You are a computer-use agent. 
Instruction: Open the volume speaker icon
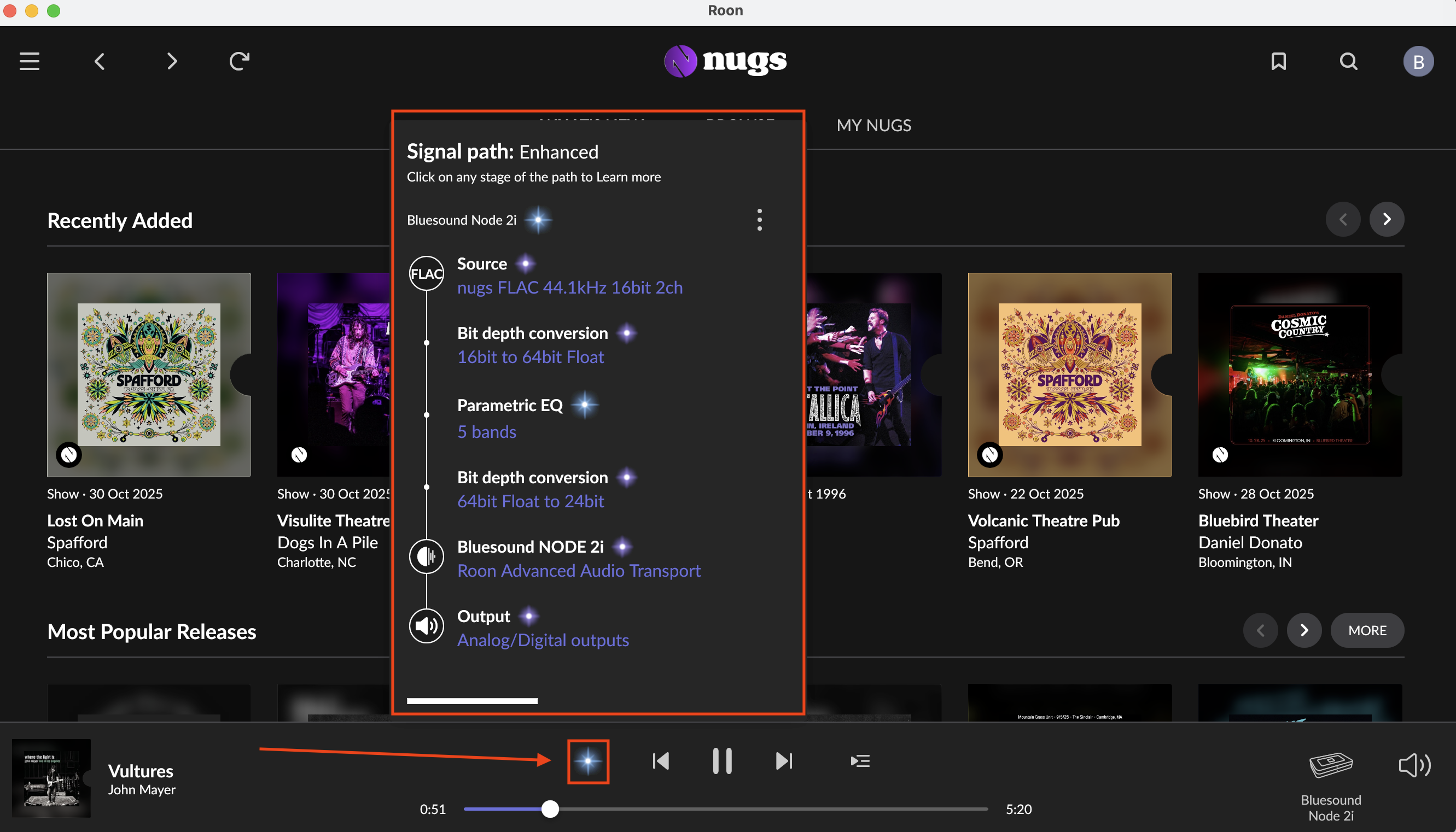coord(1414,765)
